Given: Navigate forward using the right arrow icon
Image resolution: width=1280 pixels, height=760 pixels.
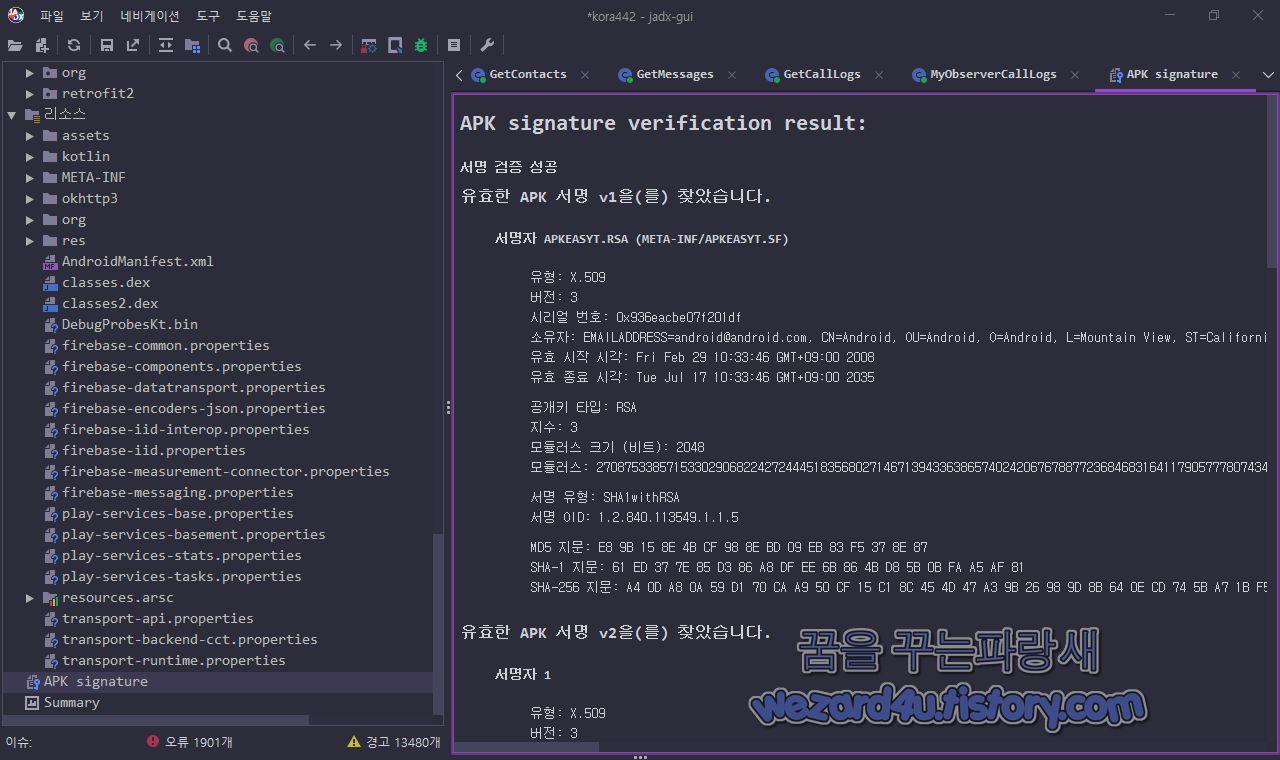Looking at the screenshot, I should (336, 45).
